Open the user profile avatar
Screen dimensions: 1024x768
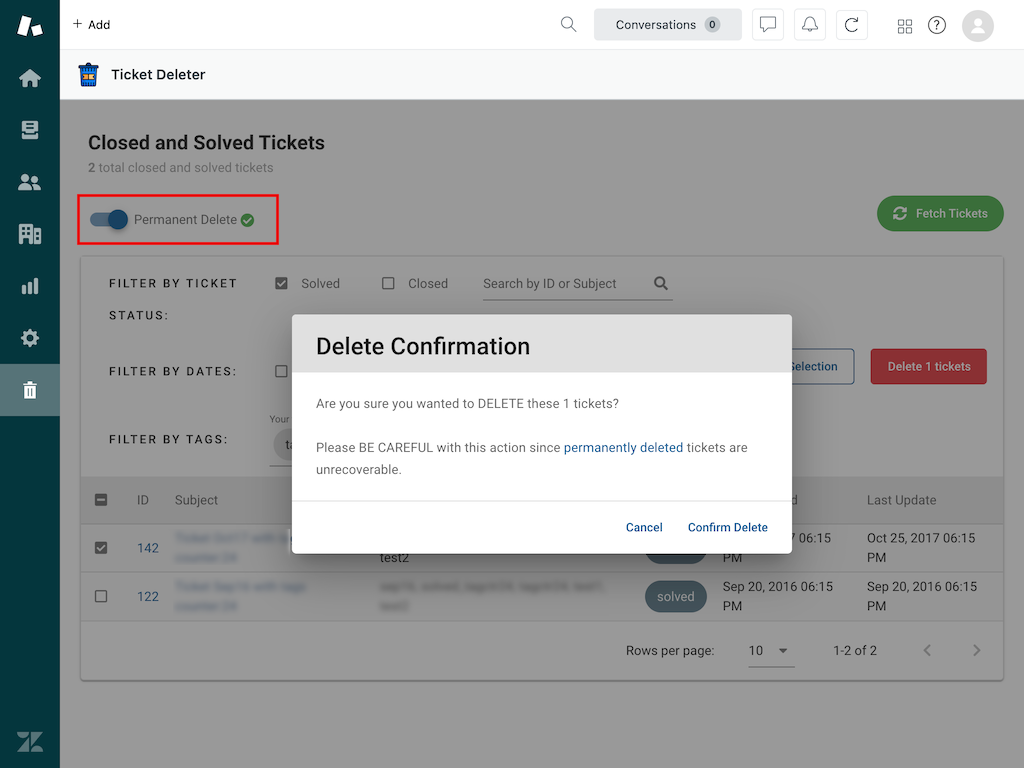pos(978,25)
